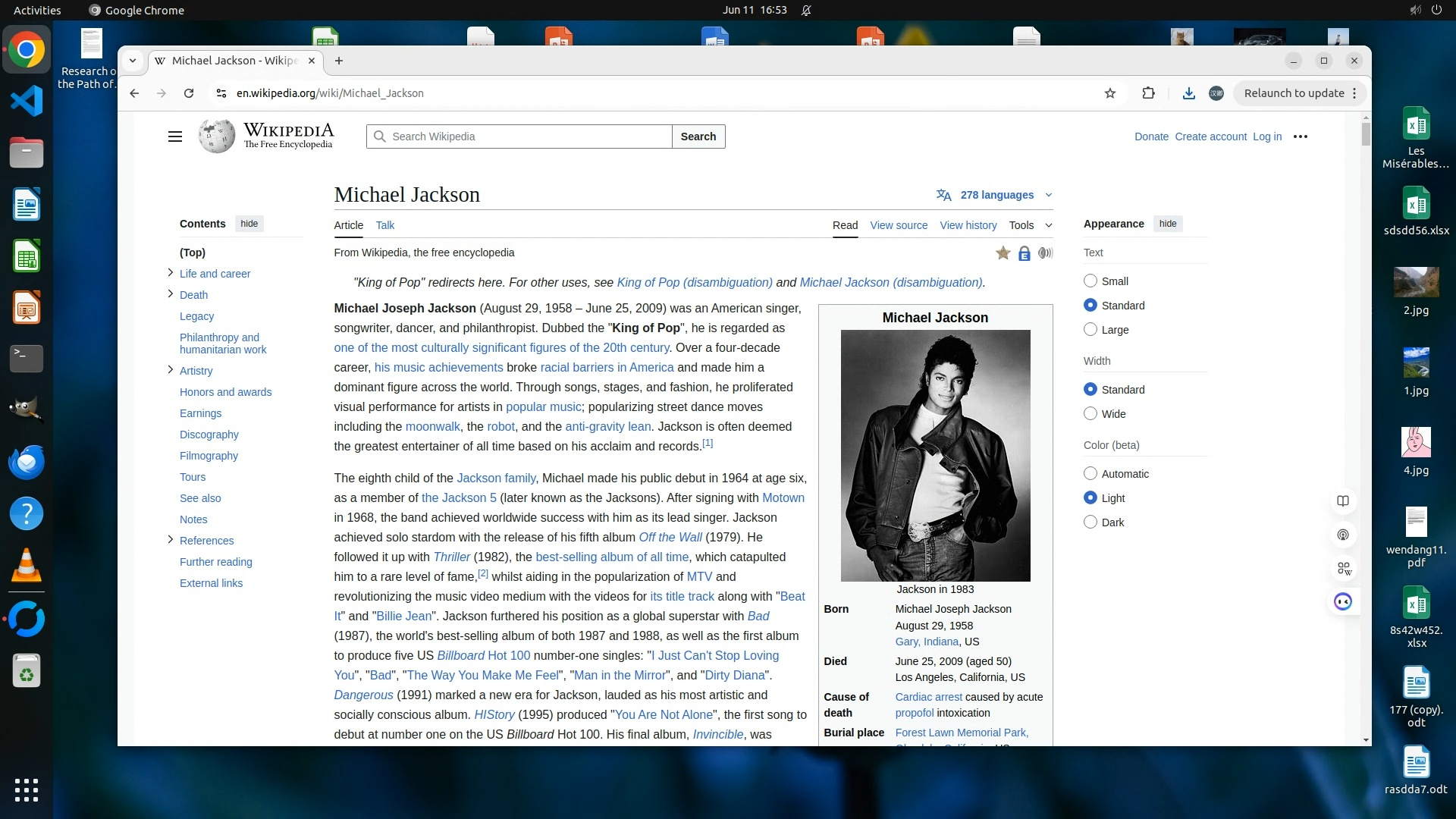Click the Search button
1456x819 pixels.
click(x=698, y=136)
